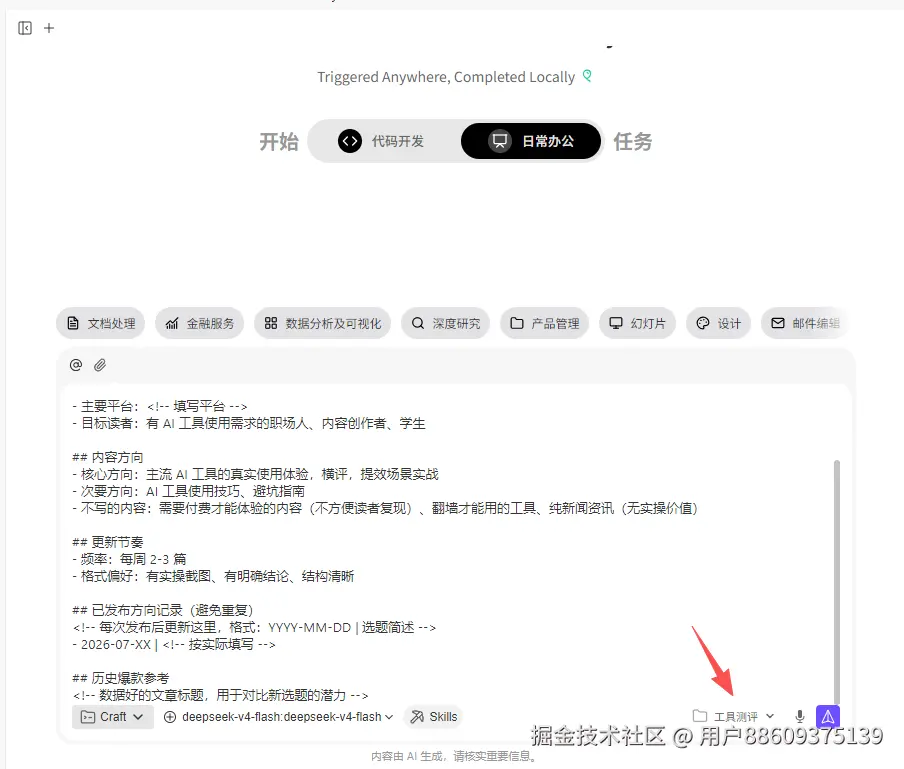Attach a file with paperclip icon
This screenshot has width=904, height=769.
[100, 365]
